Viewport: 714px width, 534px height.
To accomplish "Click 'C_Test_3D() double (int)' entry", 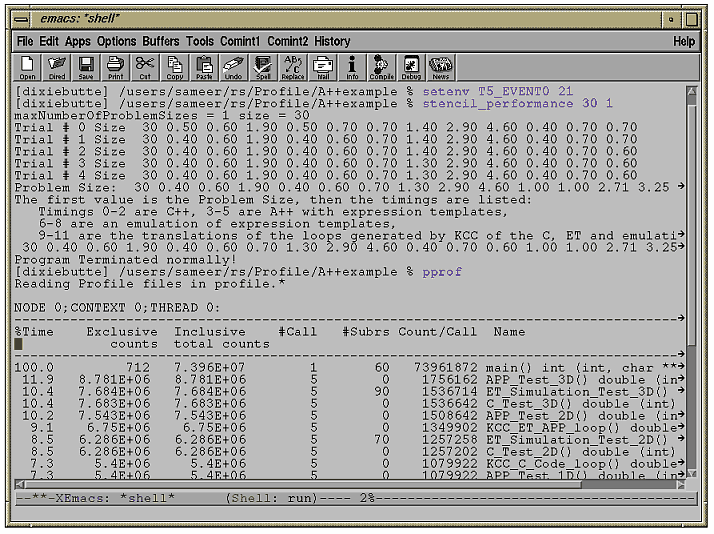I will (x=580, y=404).
